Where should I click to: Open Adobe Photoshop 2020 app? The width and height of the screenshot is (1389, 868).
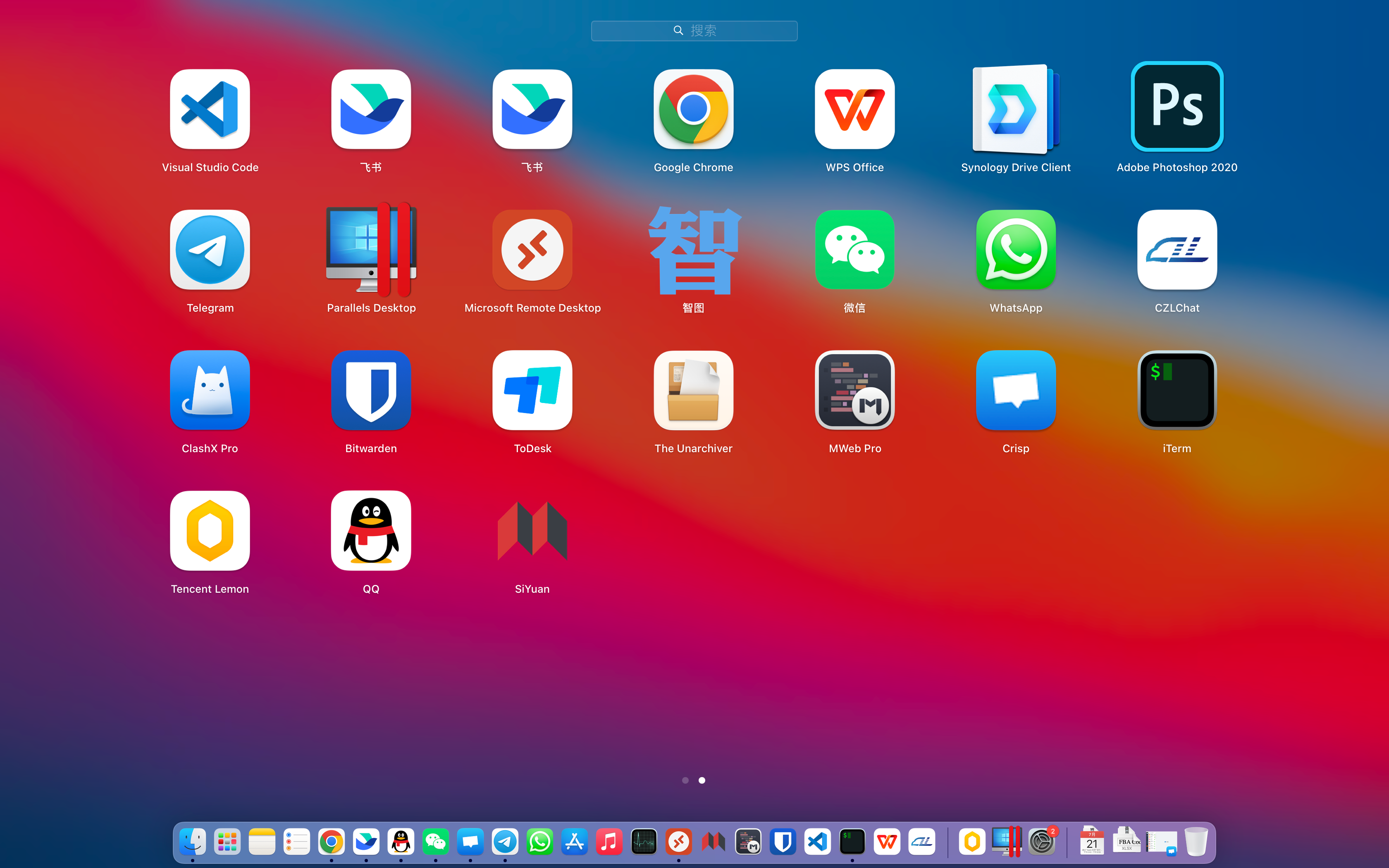pyautogui.click(x=1177, y=107)
